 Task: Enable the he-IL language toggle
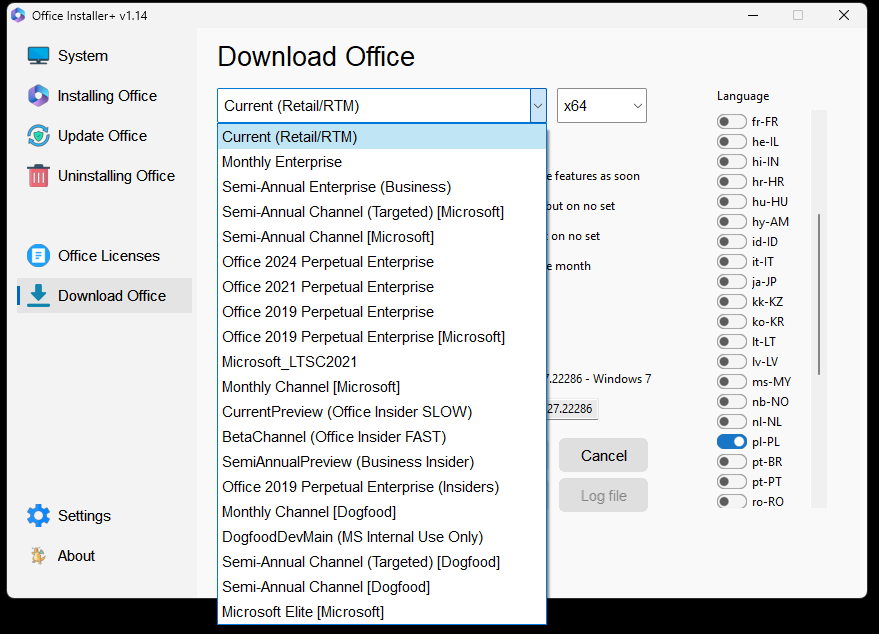click(x=732, y=142)
